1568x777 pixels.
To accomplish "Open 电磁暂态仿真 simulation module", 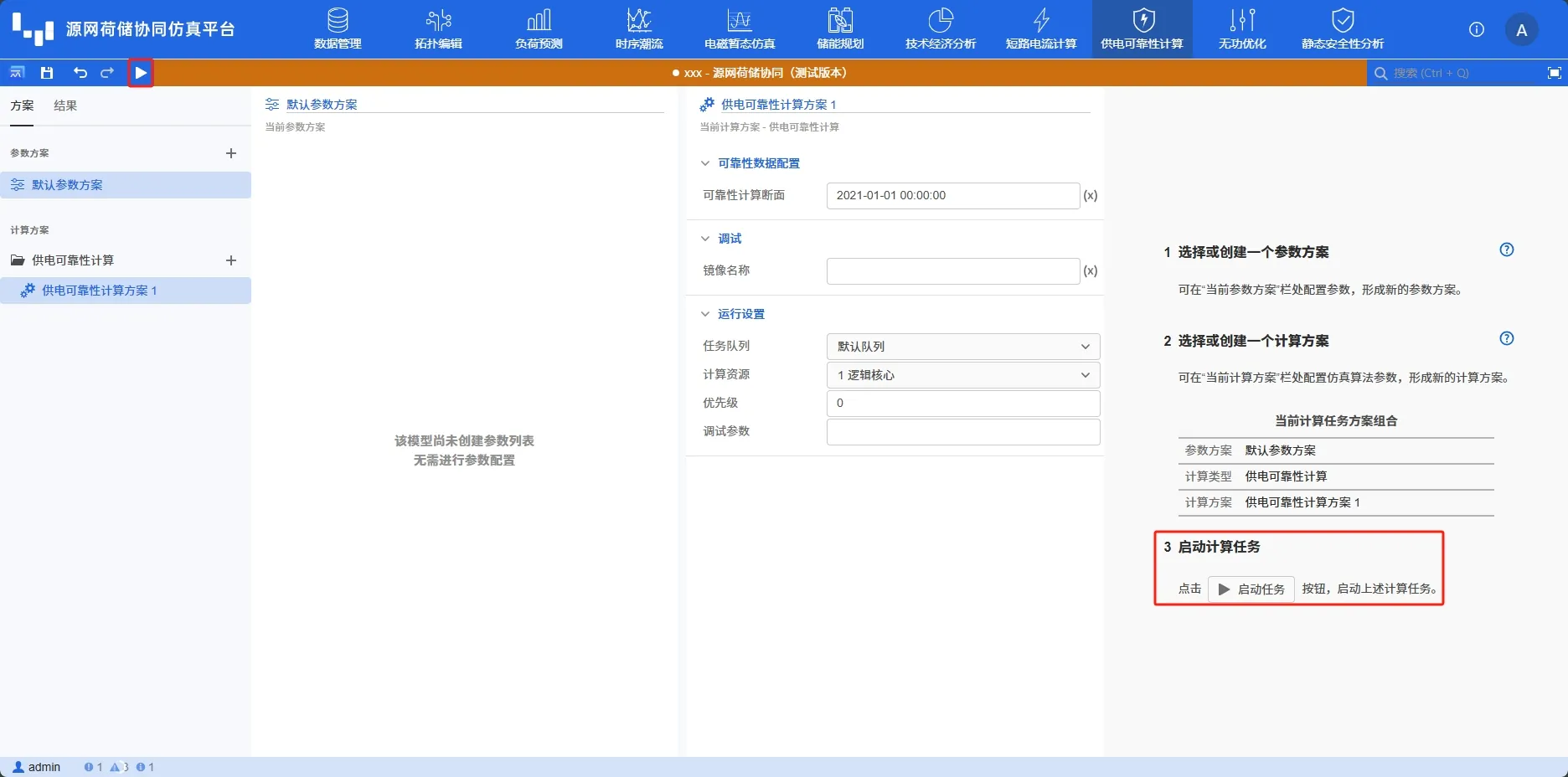I will 740,29.
